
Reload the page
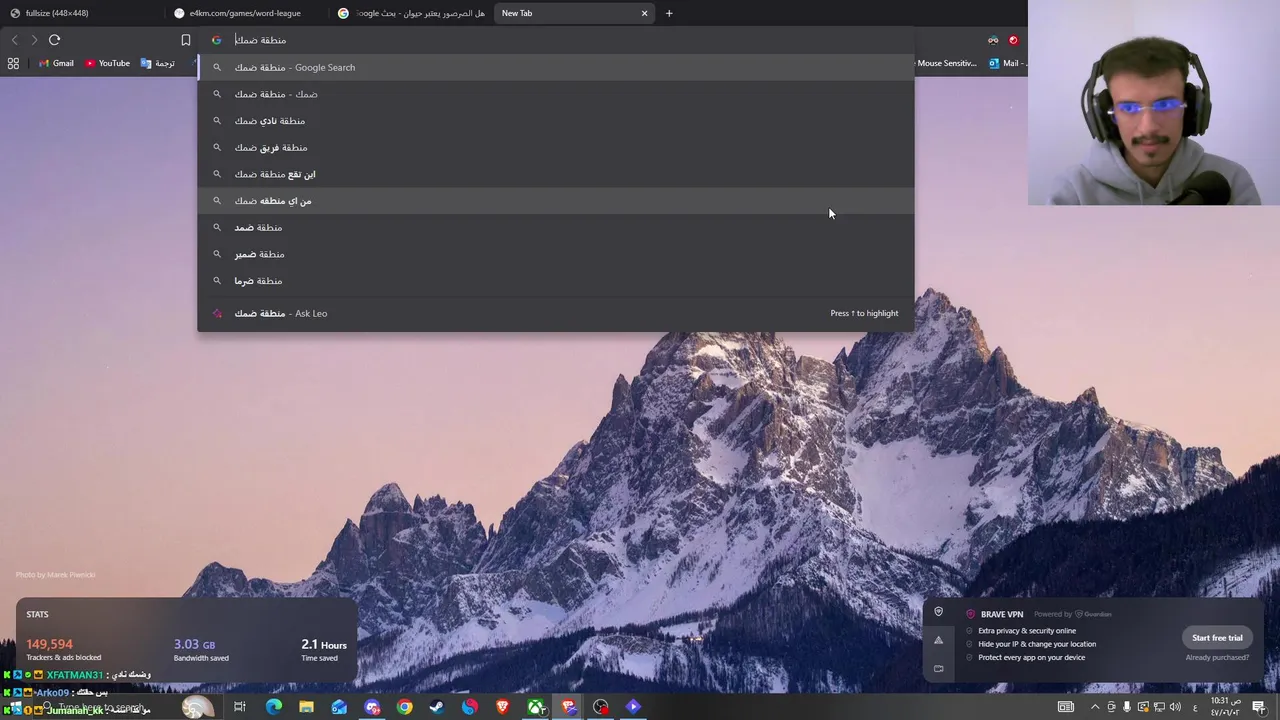[x=54, y=40]
